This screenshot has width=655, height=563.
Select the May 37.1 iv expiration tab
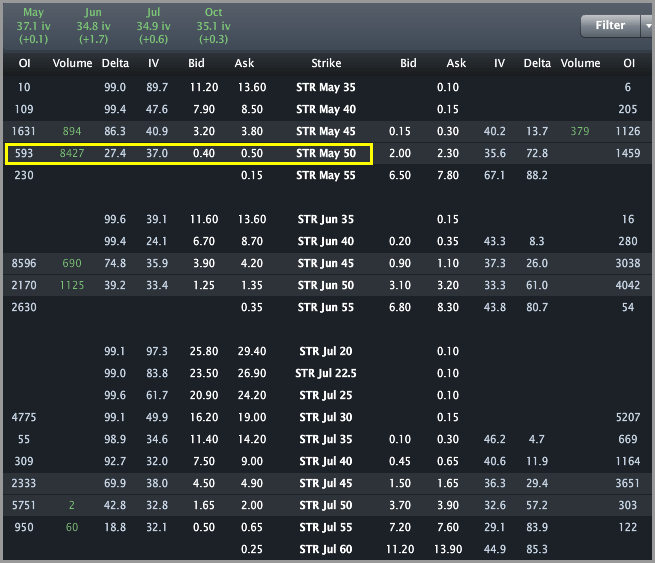(33, 26)
